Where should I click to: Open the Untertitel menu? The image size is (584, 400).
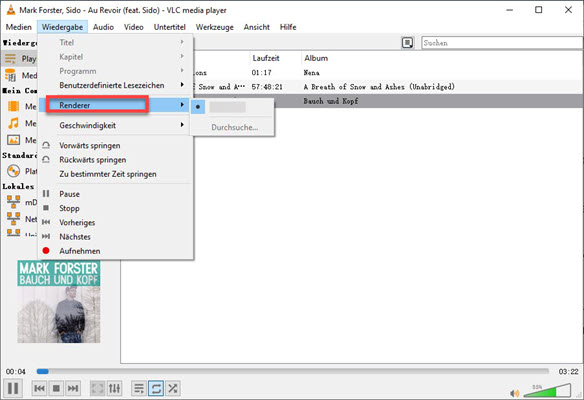tap(169, 27)
